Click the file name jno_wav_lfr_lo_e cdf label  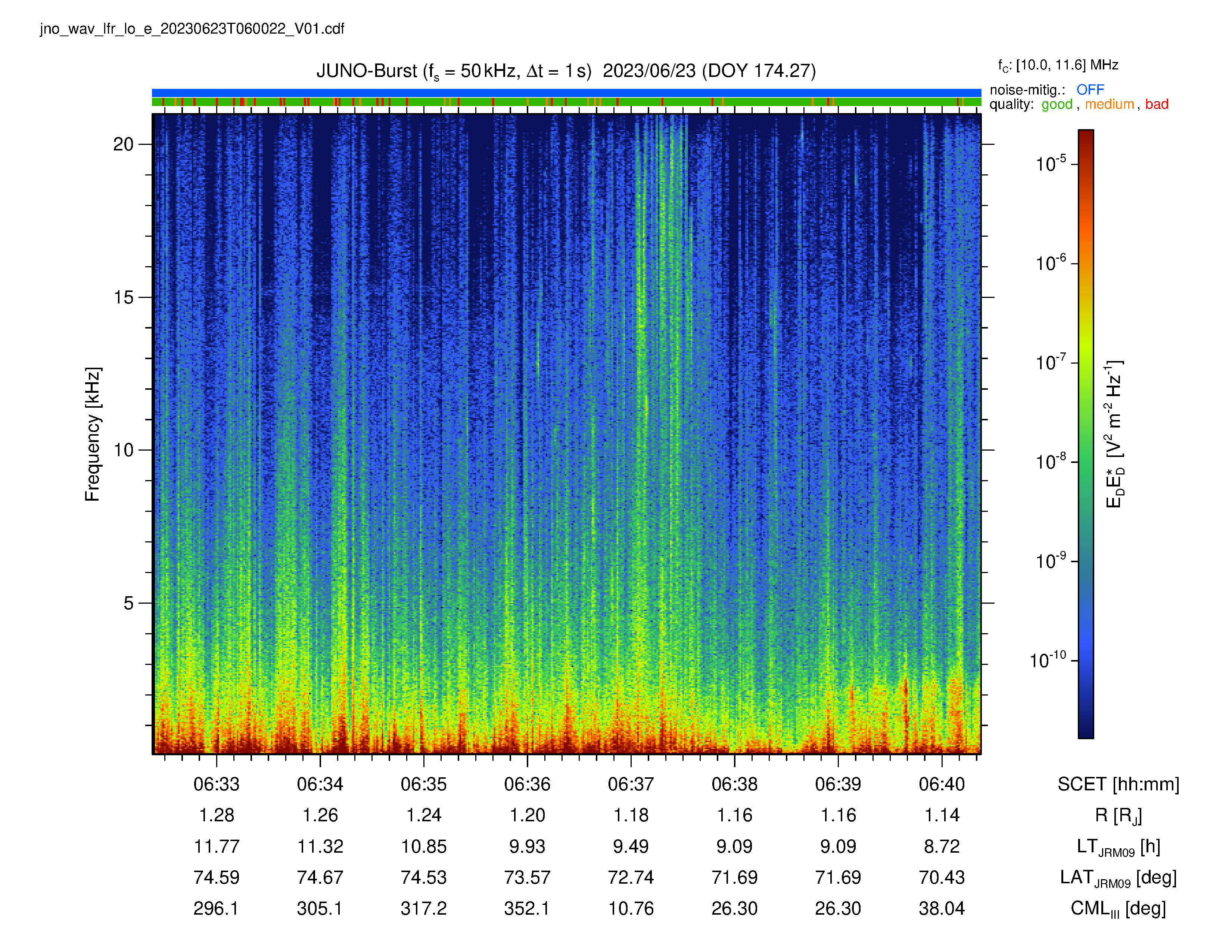(x=192, y=29)
